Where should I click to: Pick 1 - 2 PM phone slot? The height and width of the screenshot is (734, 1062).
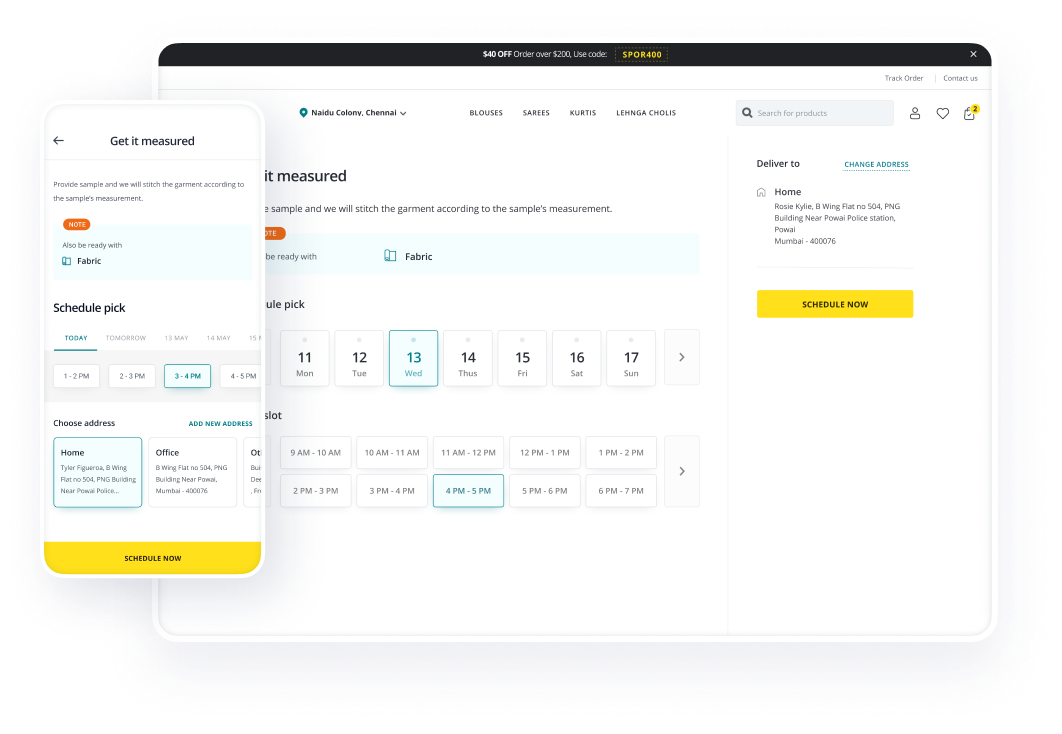(x=77, y=376)
